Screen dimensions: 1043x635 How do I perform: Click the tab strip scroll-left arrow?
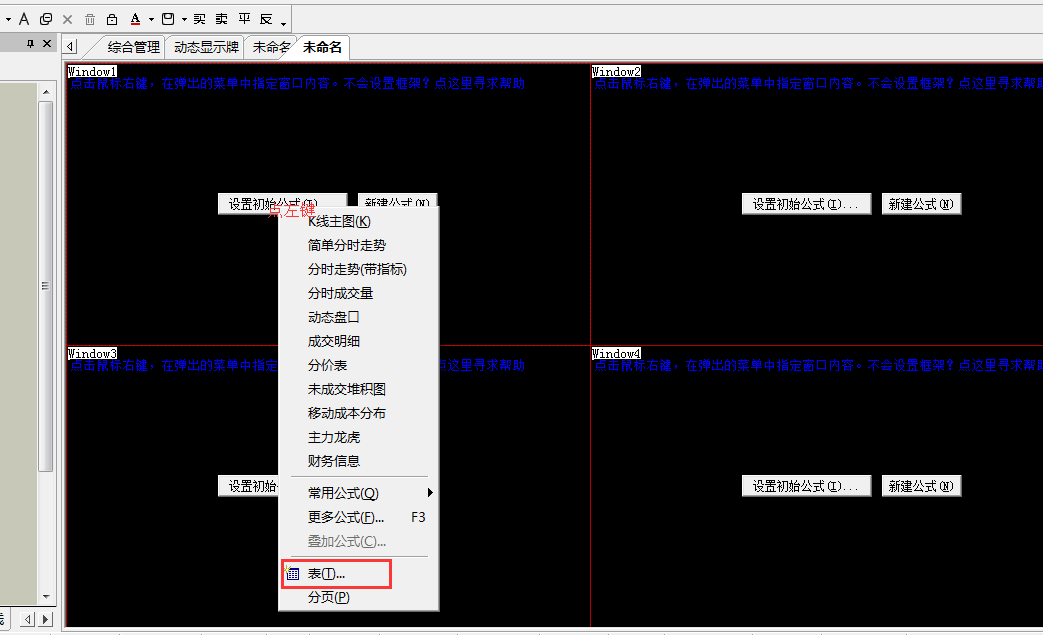click(71, 47)
